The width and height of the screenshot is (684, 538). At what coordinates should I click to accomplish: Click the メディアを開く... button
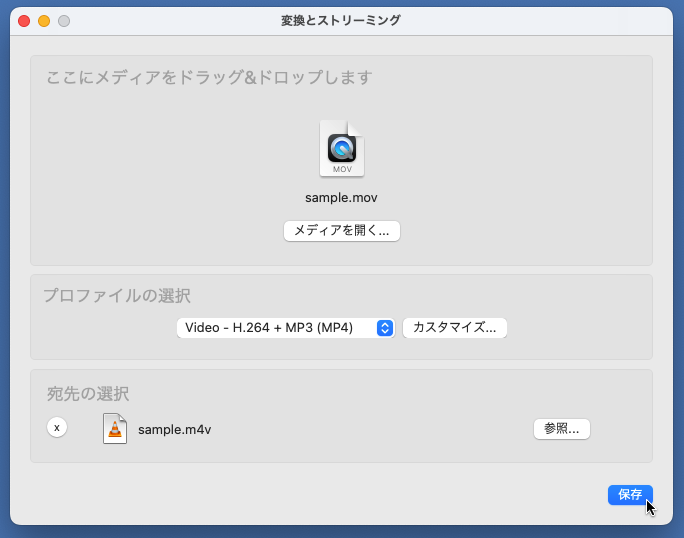tap(342, 230)
